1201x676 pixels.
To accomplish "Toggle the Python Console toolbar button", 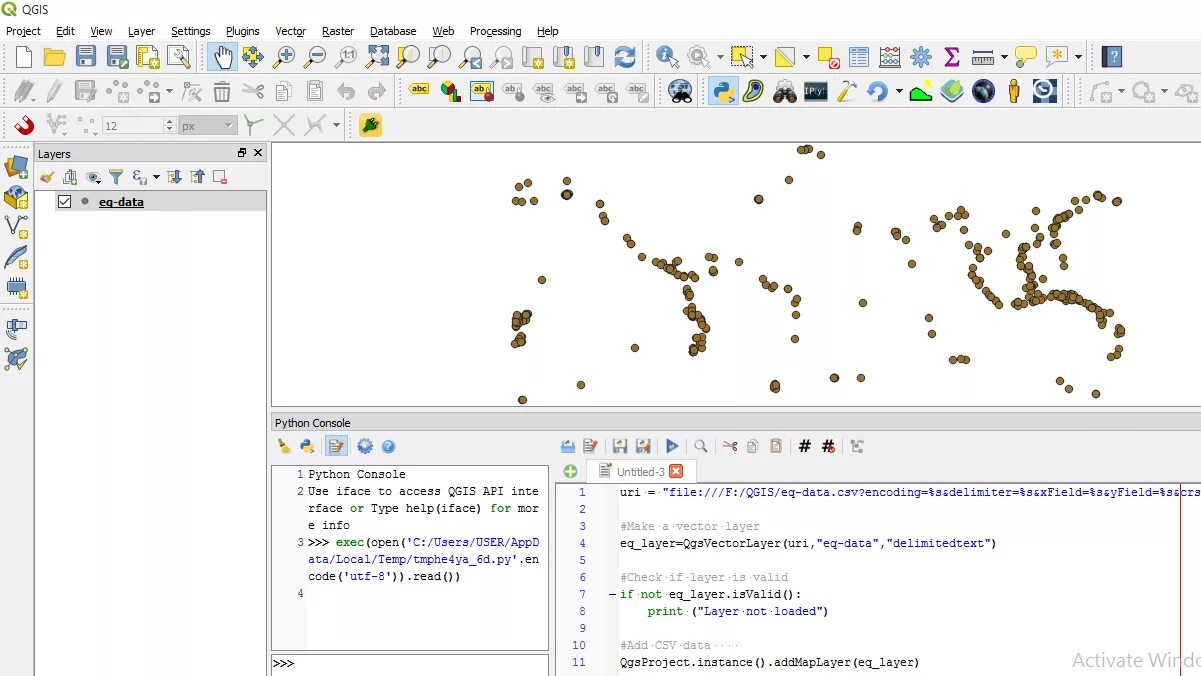I will click(x=723, y=92).
